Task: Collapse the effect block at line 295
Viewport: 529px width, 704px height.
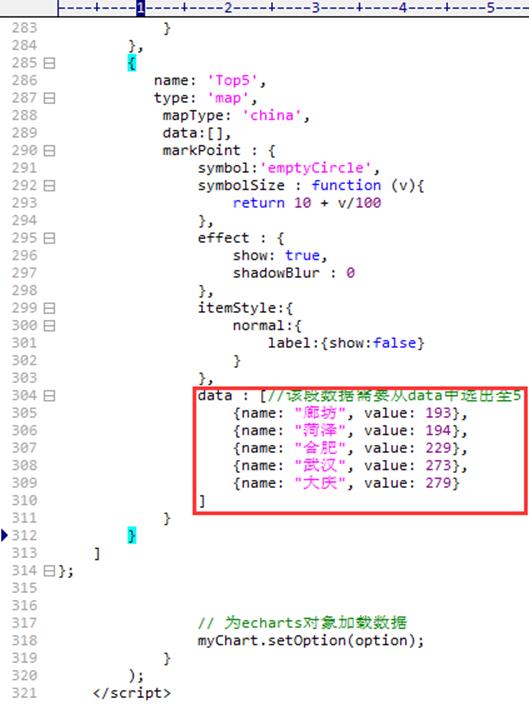Action: pyautogui.click(x=49, y=238)
